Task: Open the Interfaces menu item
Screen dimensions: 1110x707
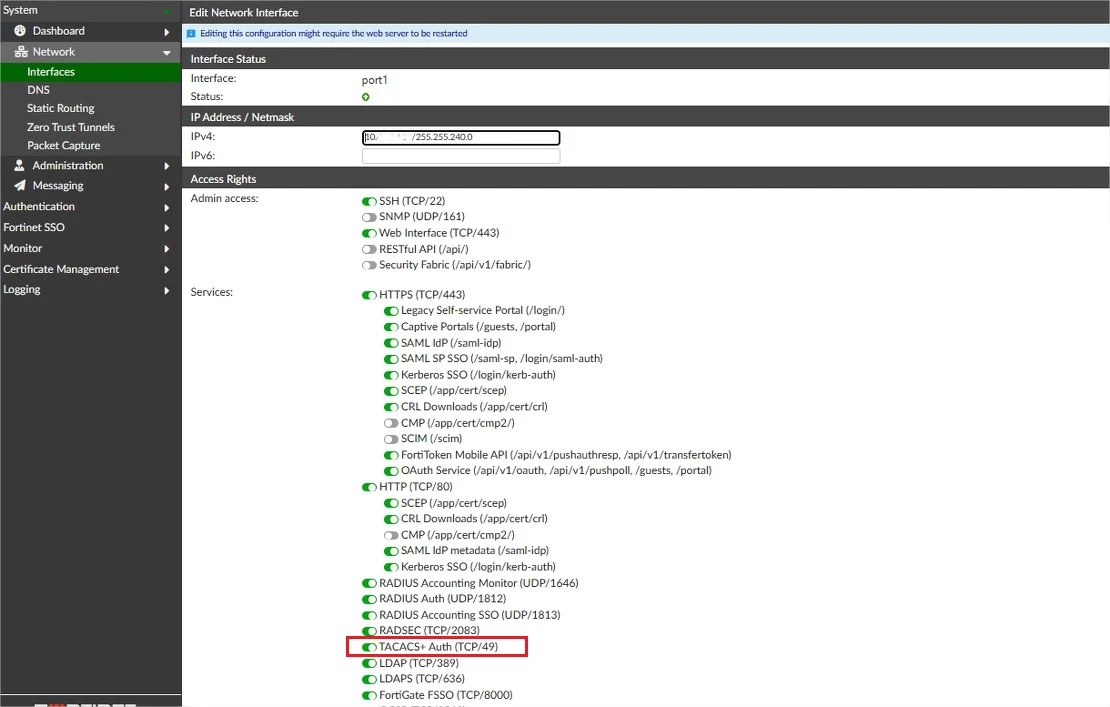Action: [x=91, y=71]
